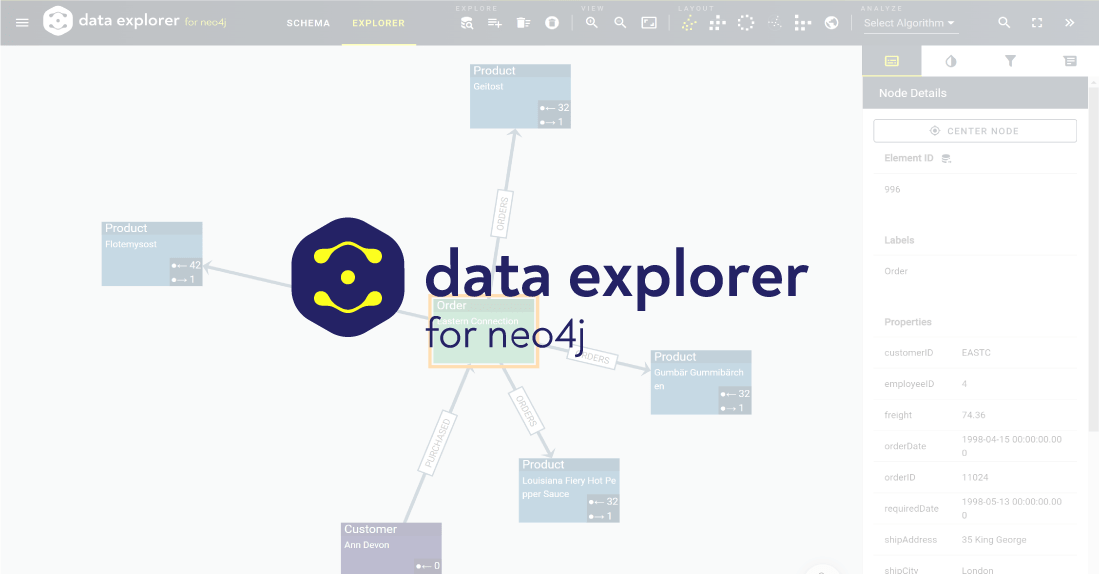The width and height of the screenshot is (1099, 574).
Task: Click the employeeID value 4
Action: pyautogui.click(x=964, y=384)
